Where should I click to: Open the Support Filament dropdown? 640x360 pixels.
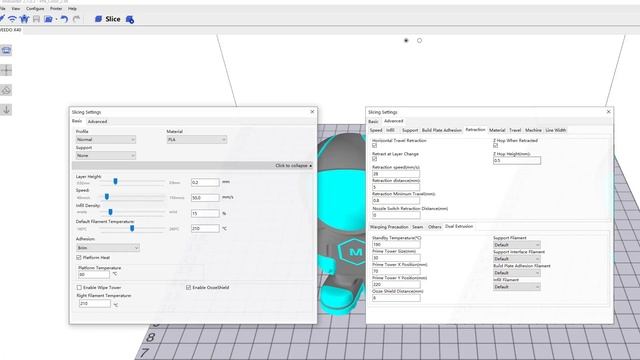[x=517, y=245]
